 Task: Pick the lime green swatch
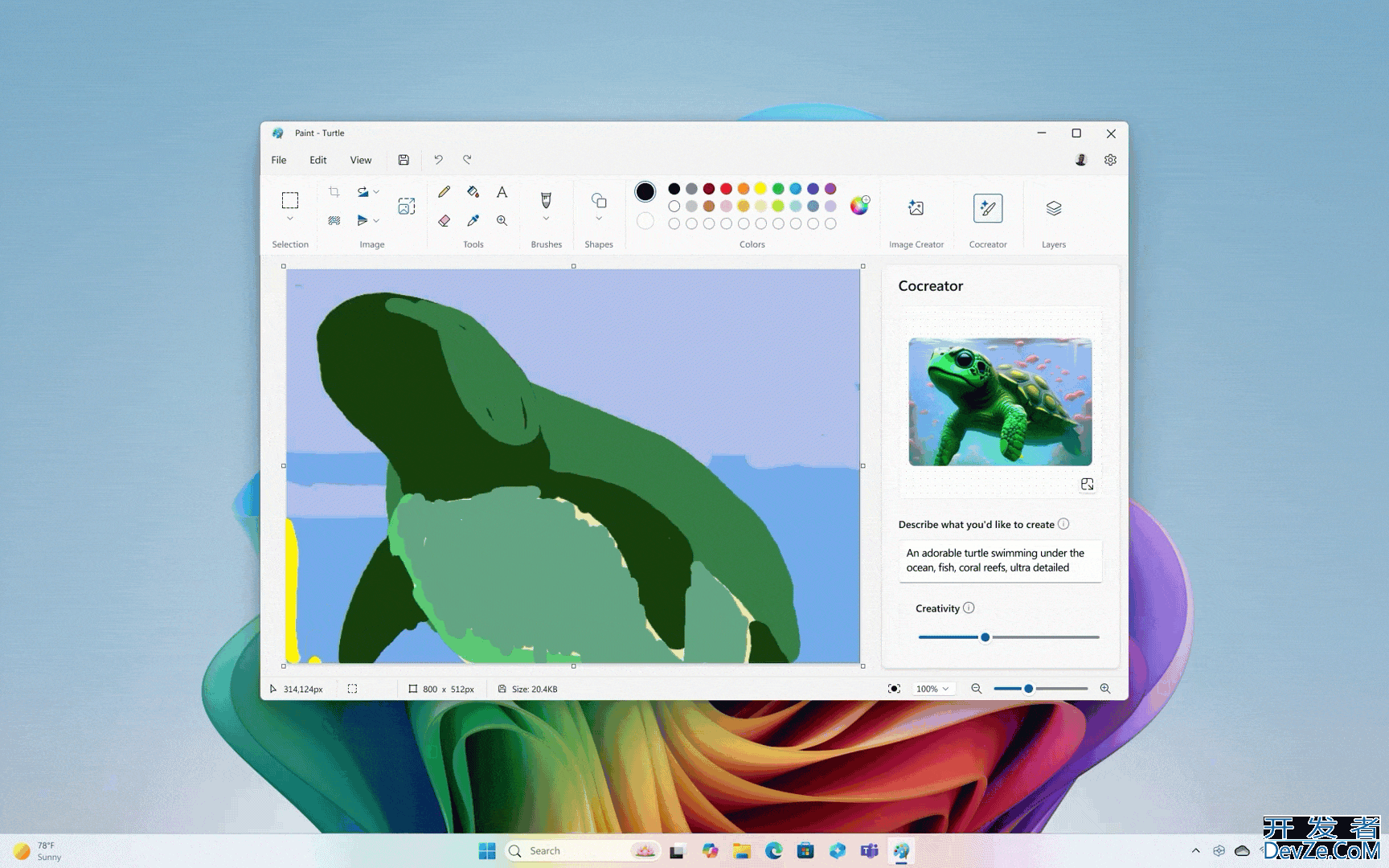coord(778,206)
